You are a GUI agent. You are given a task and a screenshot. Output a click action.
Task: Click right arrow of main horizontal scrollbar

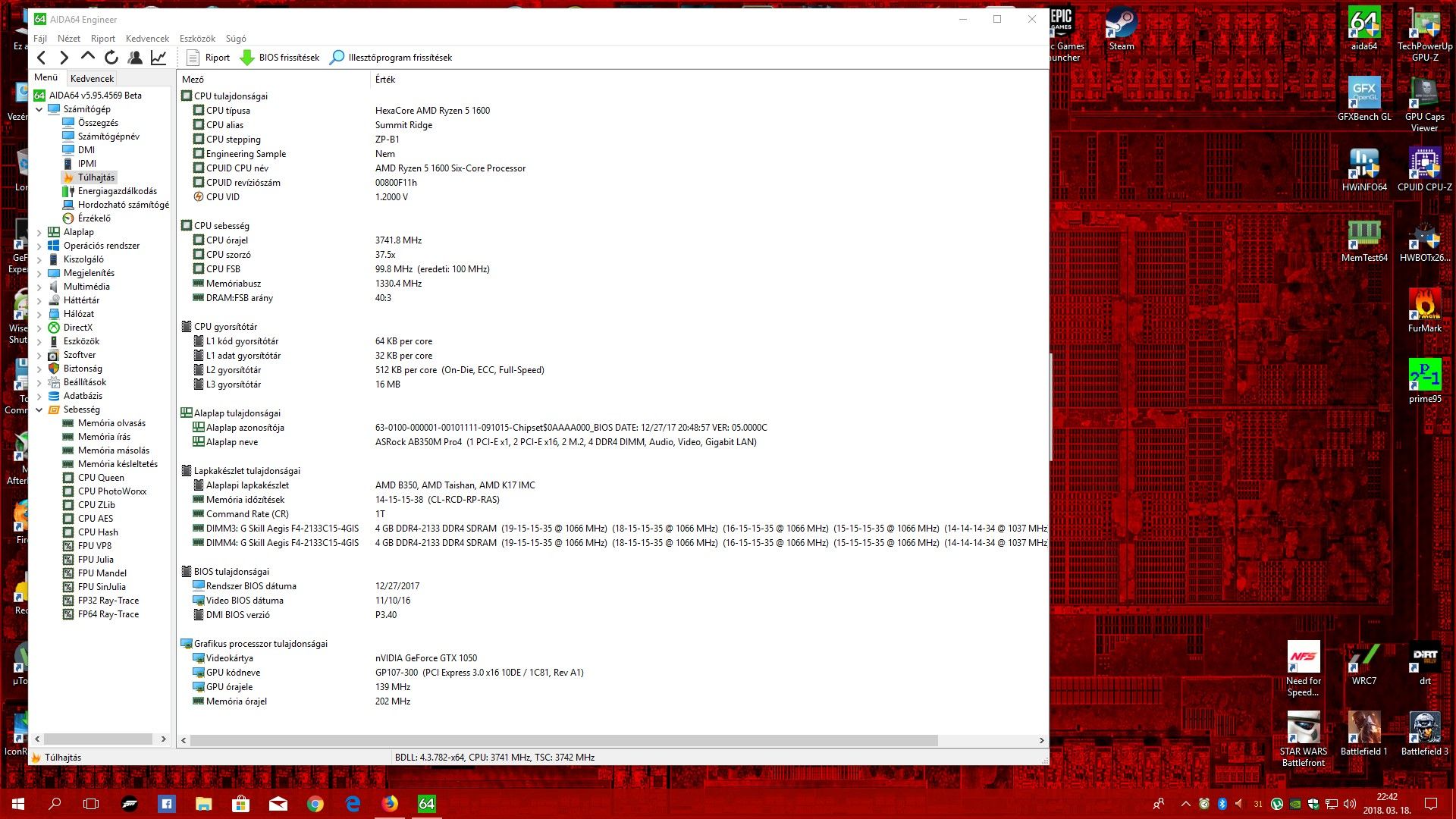click(x=1041, y=740)
